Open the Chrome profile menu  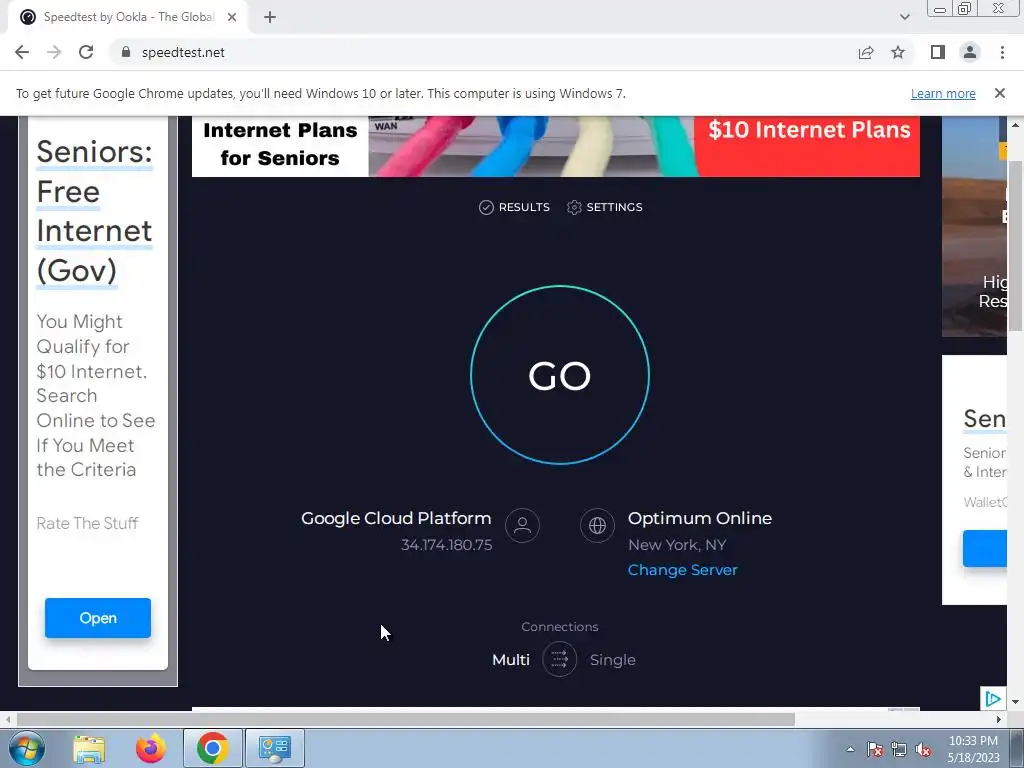pos(970,52)
